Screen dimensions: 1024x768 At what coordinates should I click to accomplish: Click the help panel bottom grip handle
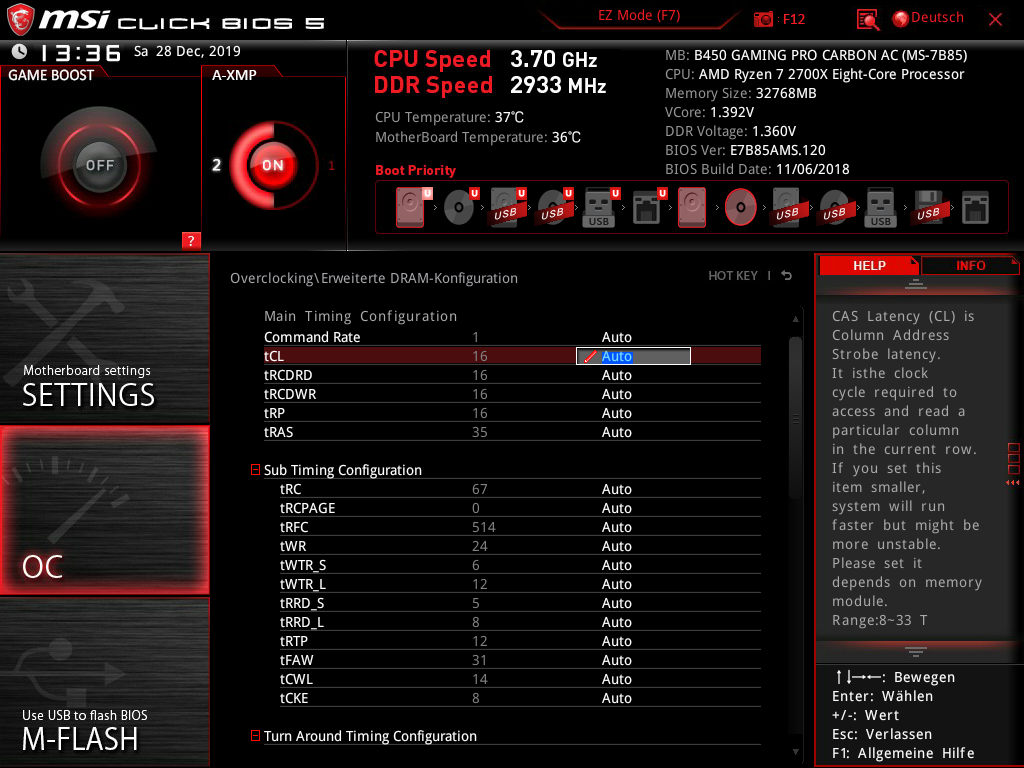click(x=916, y=651)
